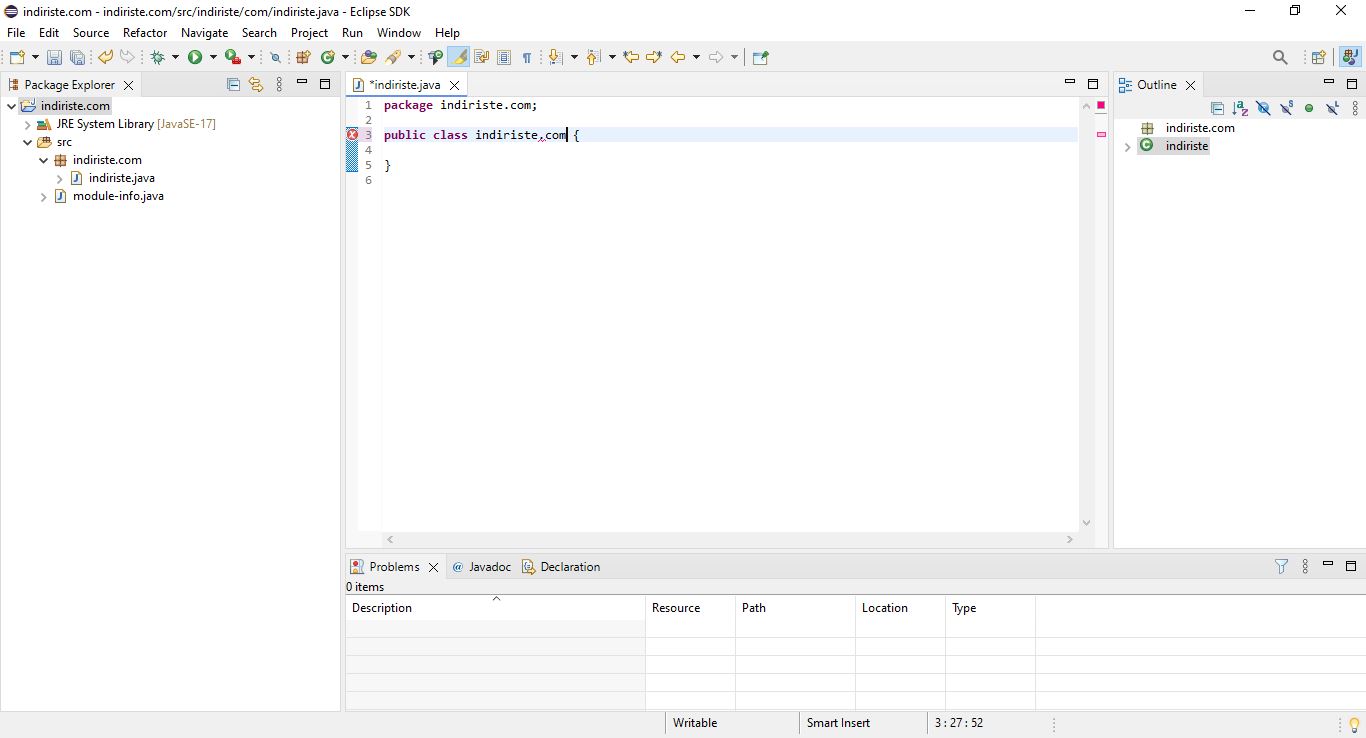Navigate Back with yellow left arrow

pyautogui.click(x=678, y=57)
